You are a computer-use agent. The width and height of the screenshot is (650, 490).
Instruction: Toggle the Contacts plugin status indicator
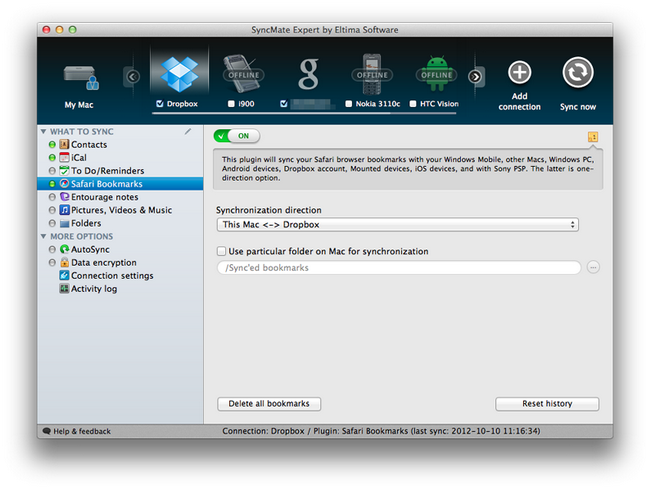tap(52, 145)
